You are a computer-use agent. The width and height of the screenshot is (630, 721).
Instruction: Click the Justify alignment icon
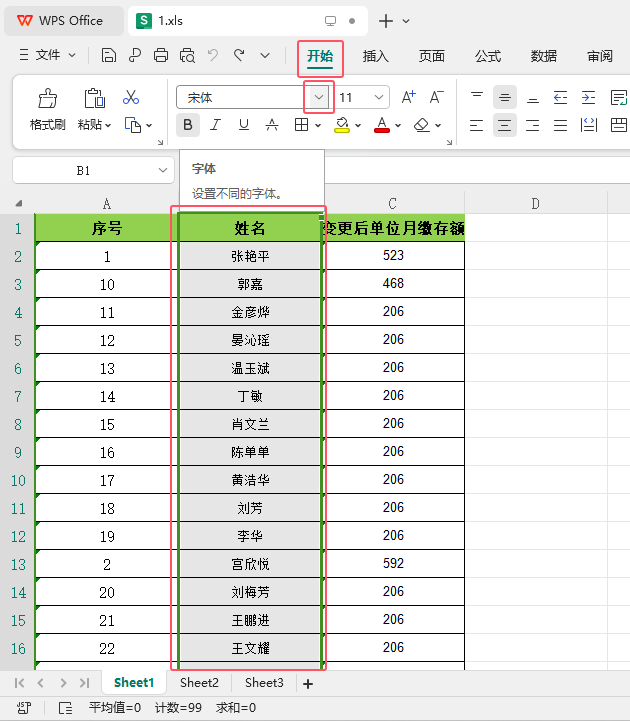[561, 125]
